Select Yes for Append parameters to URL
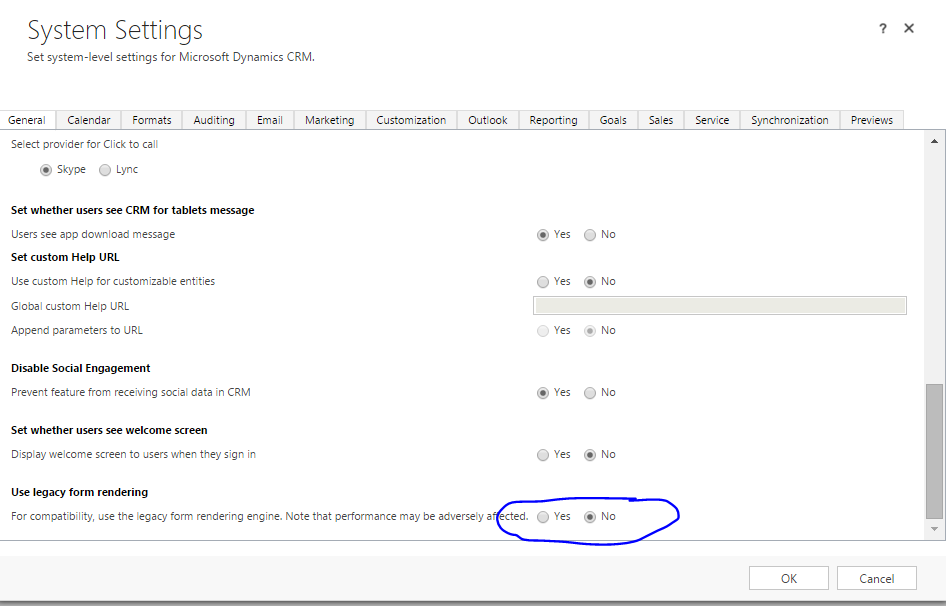Viewport: 946px width, 606px height. click(543, 331)
